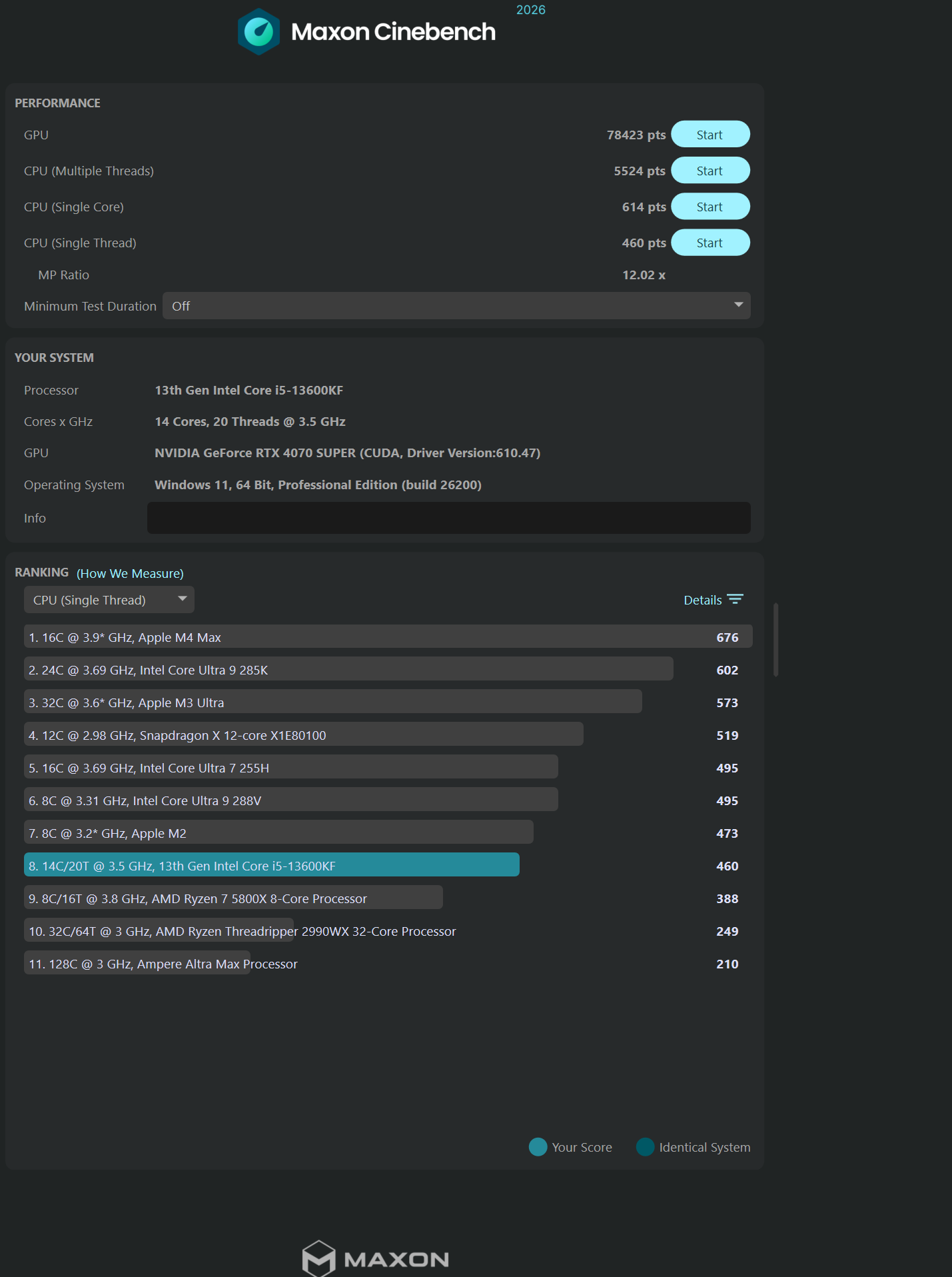952x1277 pixels.
Task: Start the GPU benchmark
Action: 710,135
